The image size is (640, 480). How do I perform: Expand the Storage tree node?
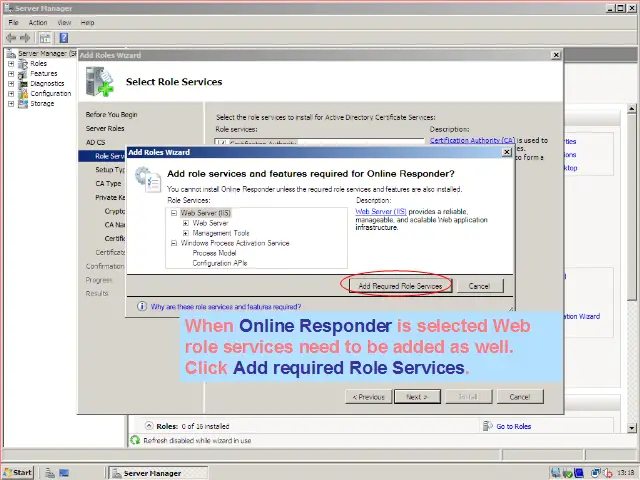pyautogui.click(x=11, y=104)
